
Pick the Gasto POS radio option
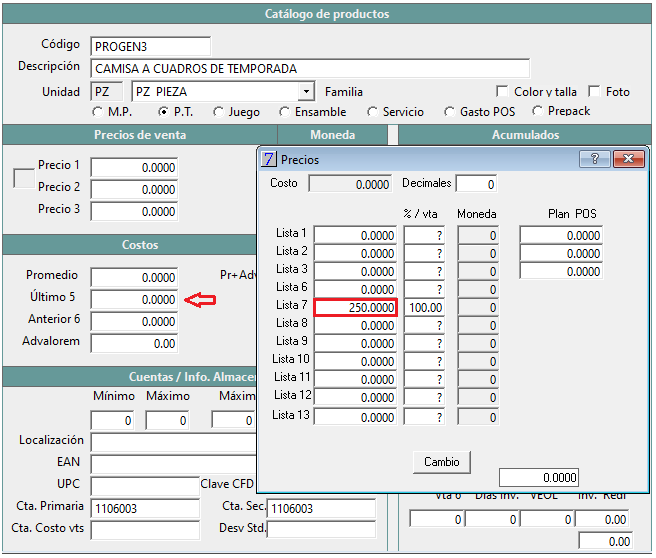click(449, 112)
